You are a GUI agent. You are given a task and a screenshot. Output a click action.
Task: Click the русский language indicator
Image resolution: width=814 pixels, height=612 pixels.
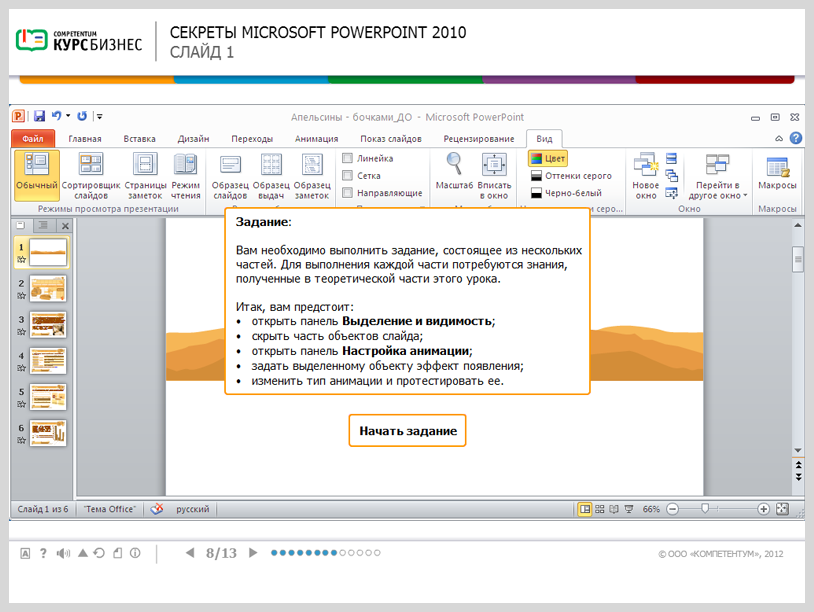(x=193, y=509)
